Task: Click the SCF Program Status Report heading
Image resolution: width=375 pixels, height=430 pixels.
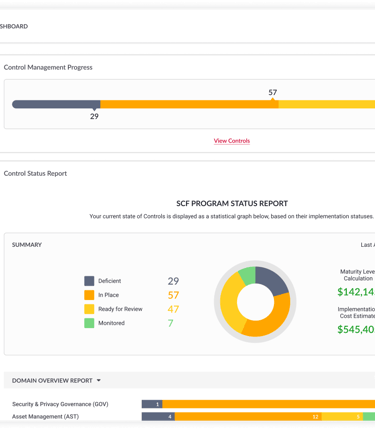Action: [x=232, y=203]
